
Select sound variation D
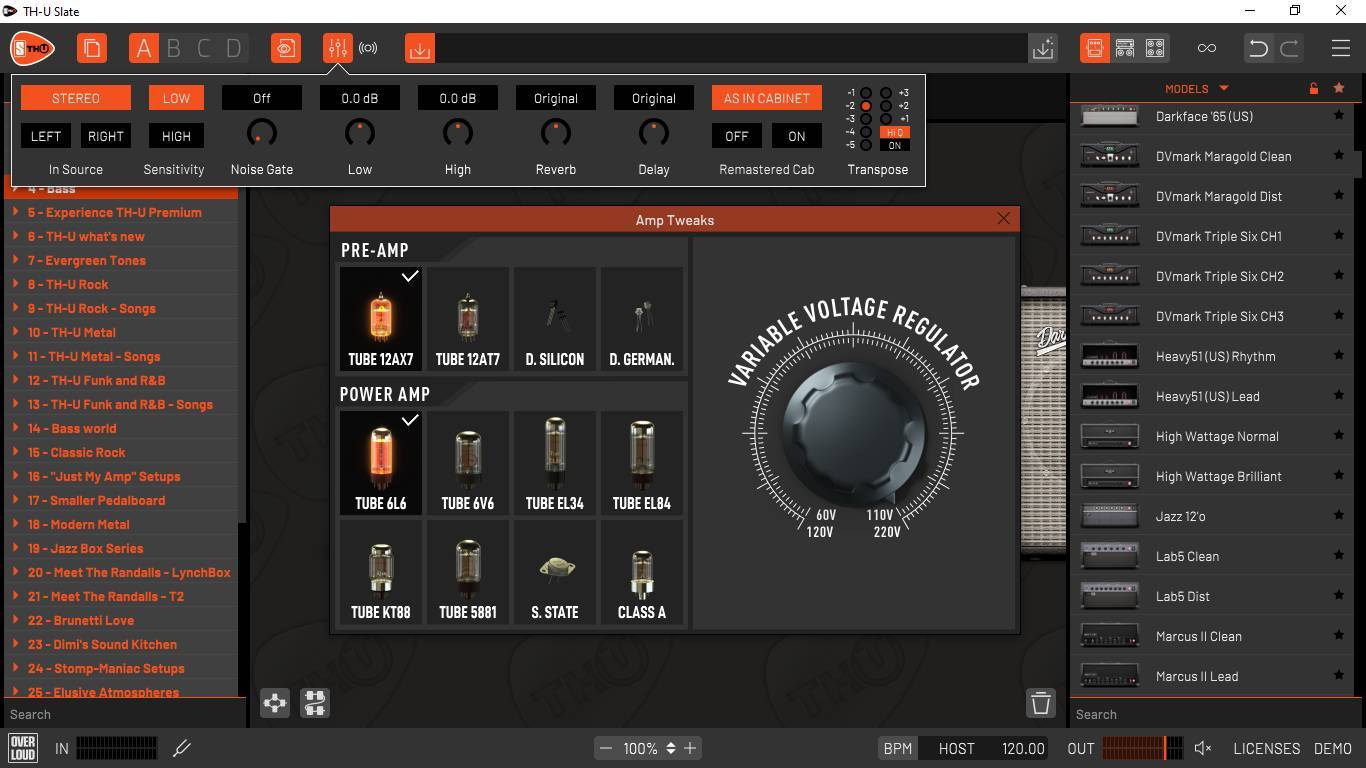(233, 48)
